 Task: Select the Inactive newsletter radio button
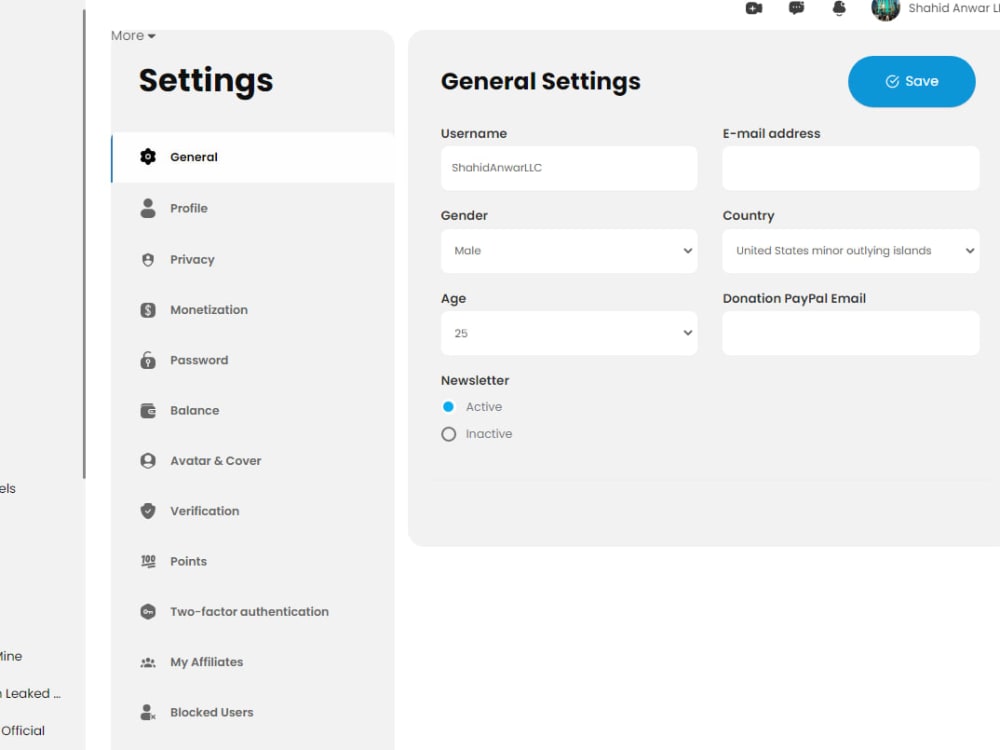448,434
